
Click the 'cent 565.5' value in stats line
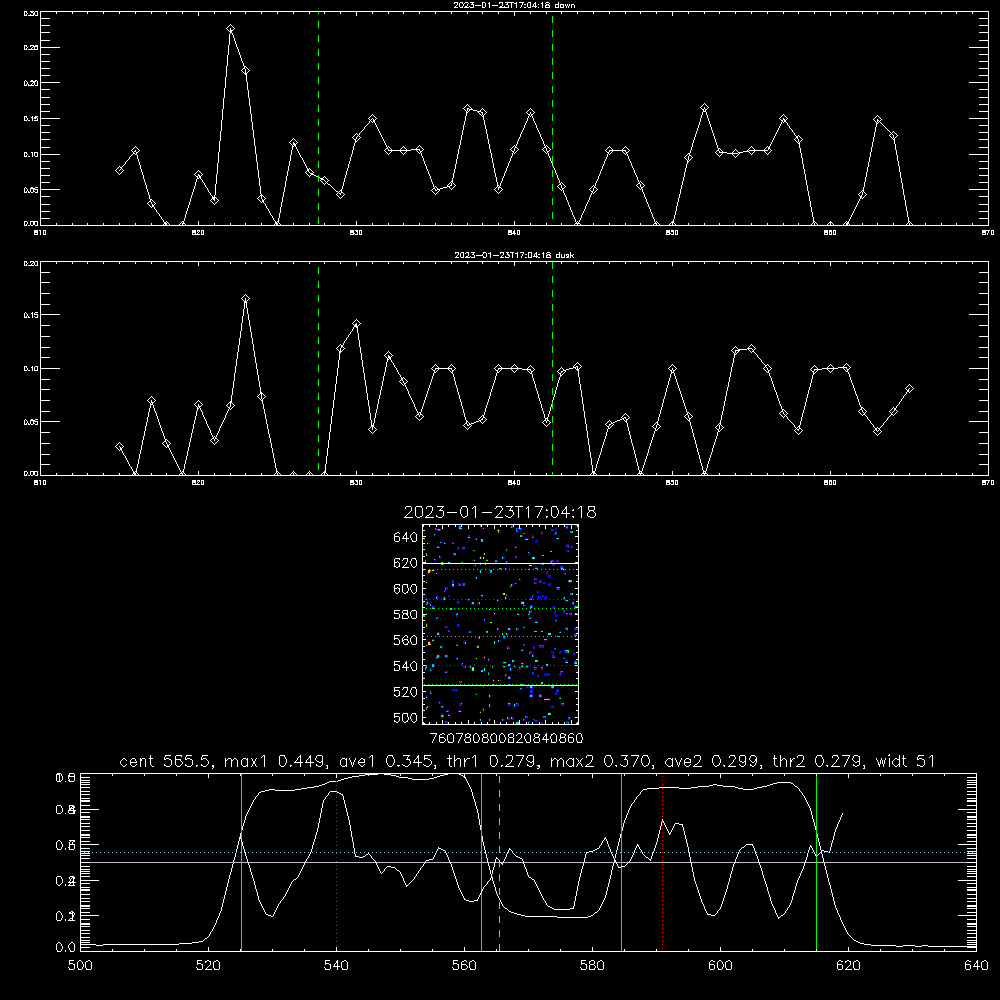pos(165,761)
